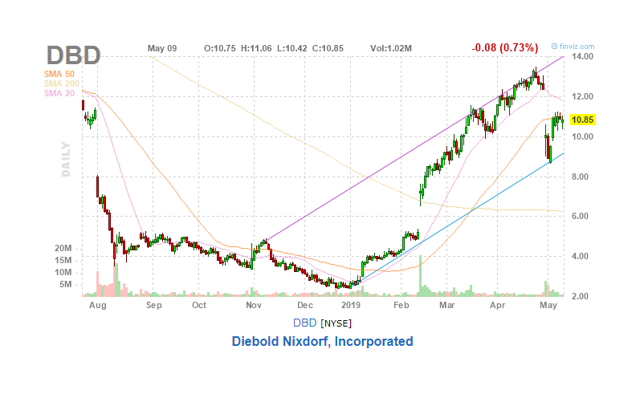Click the Apr month label
Viewport: 640px width, 394px height.
tap(498, 305)
